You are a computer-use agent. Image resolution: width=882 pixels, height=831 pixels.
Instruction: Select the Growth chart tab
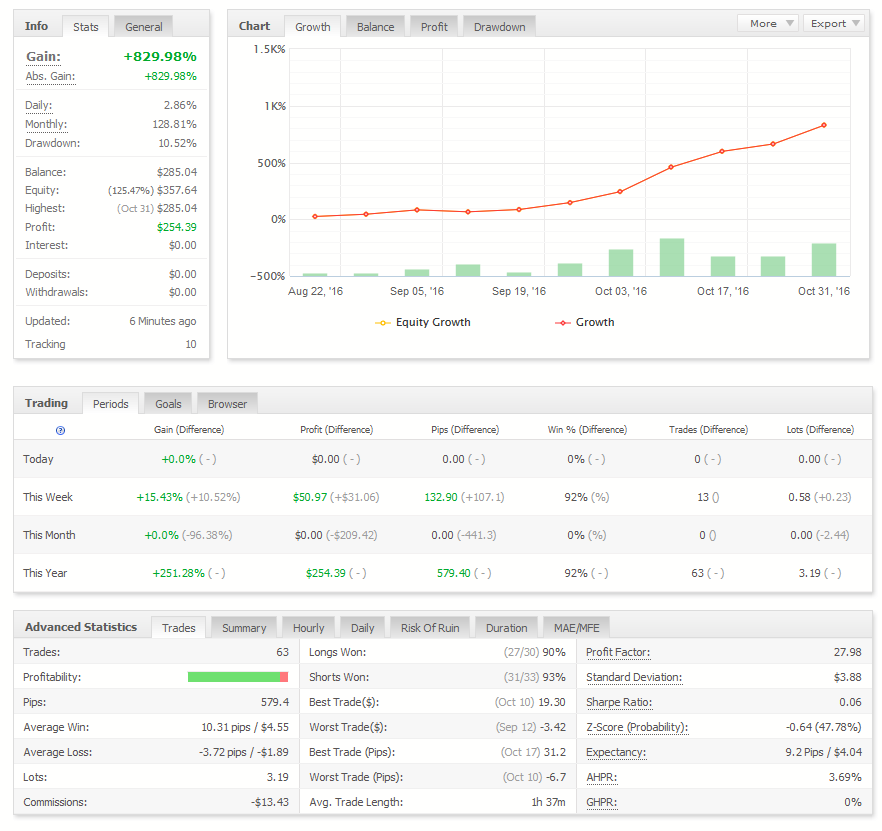pyautogui.click(x=313, y=26)
